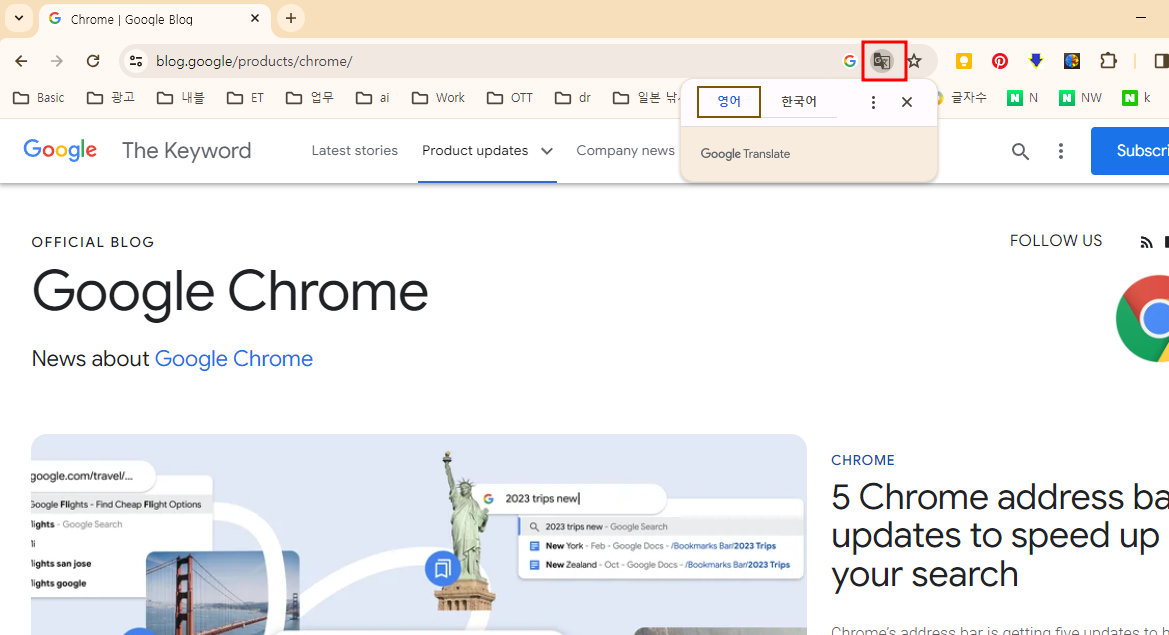This screenshot has height=635, width=1169.
Task: Open the 업무 bookmarks folder
Action: (309, 98)
